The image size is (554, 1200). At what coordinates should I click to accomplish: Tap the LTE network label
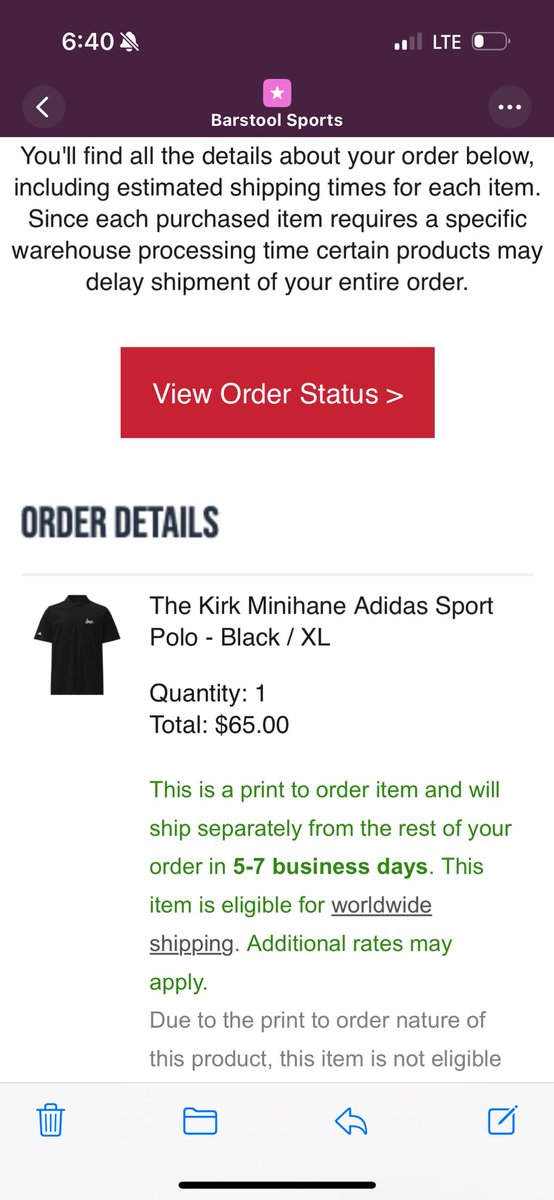(x=447, y=42)
